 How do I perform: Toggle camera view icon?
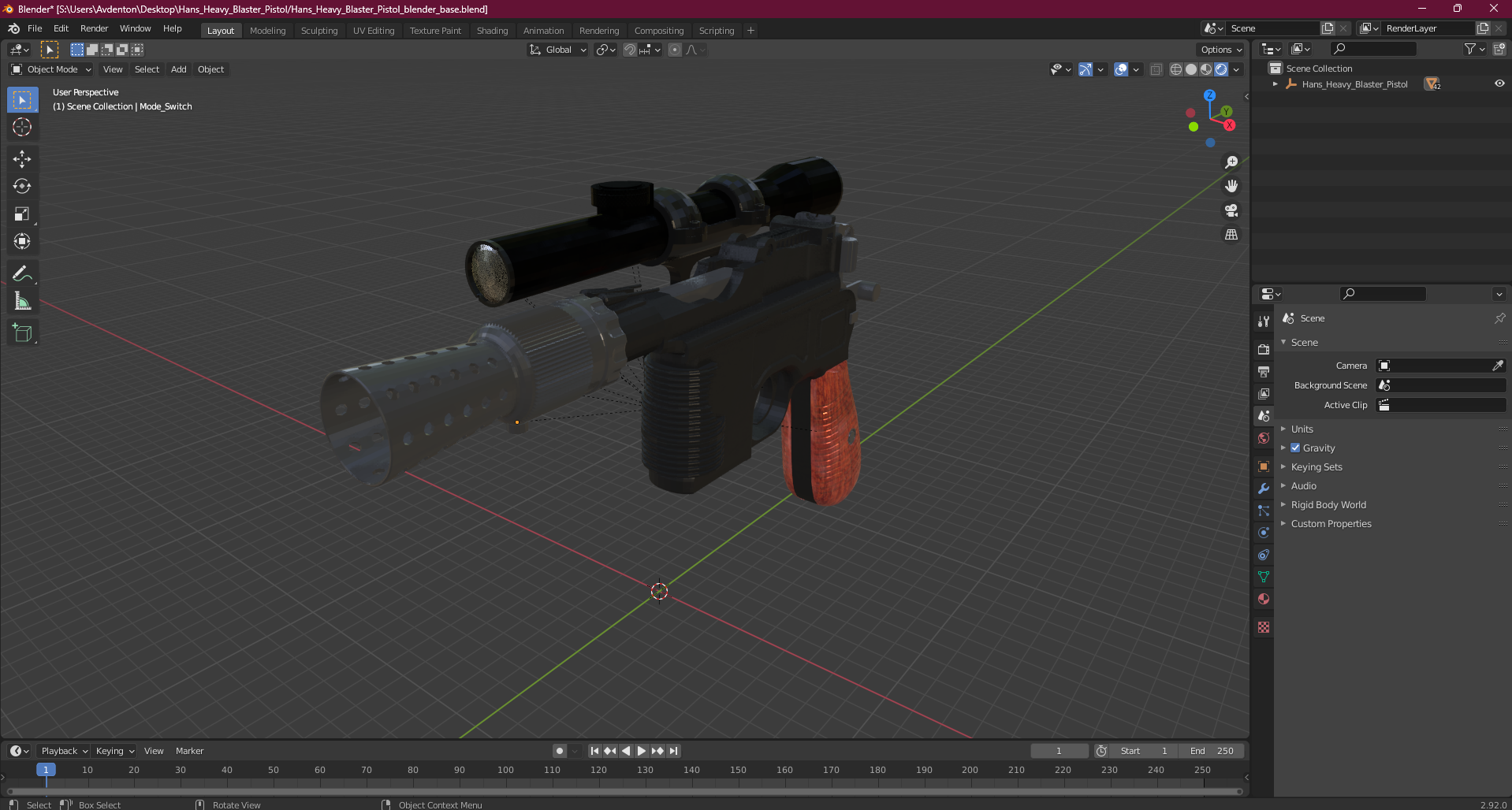pos(1231,210)
